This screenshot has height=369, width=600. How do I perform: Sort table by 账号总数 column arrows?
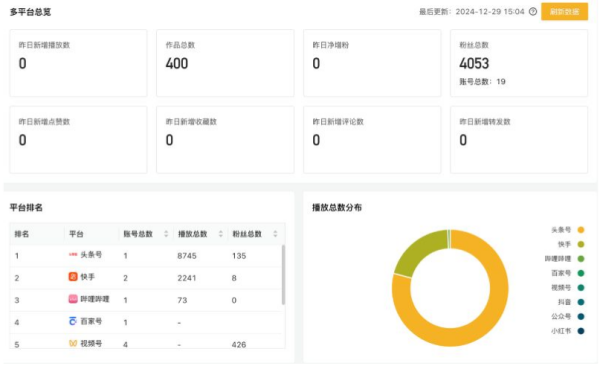(x=166, y=234)
